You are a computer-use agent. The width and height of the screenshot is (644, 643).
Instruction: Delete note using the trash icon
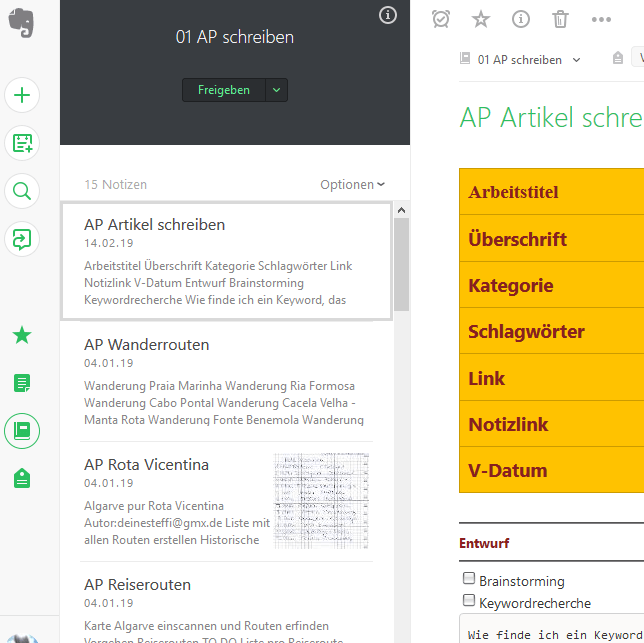point(560,18)
